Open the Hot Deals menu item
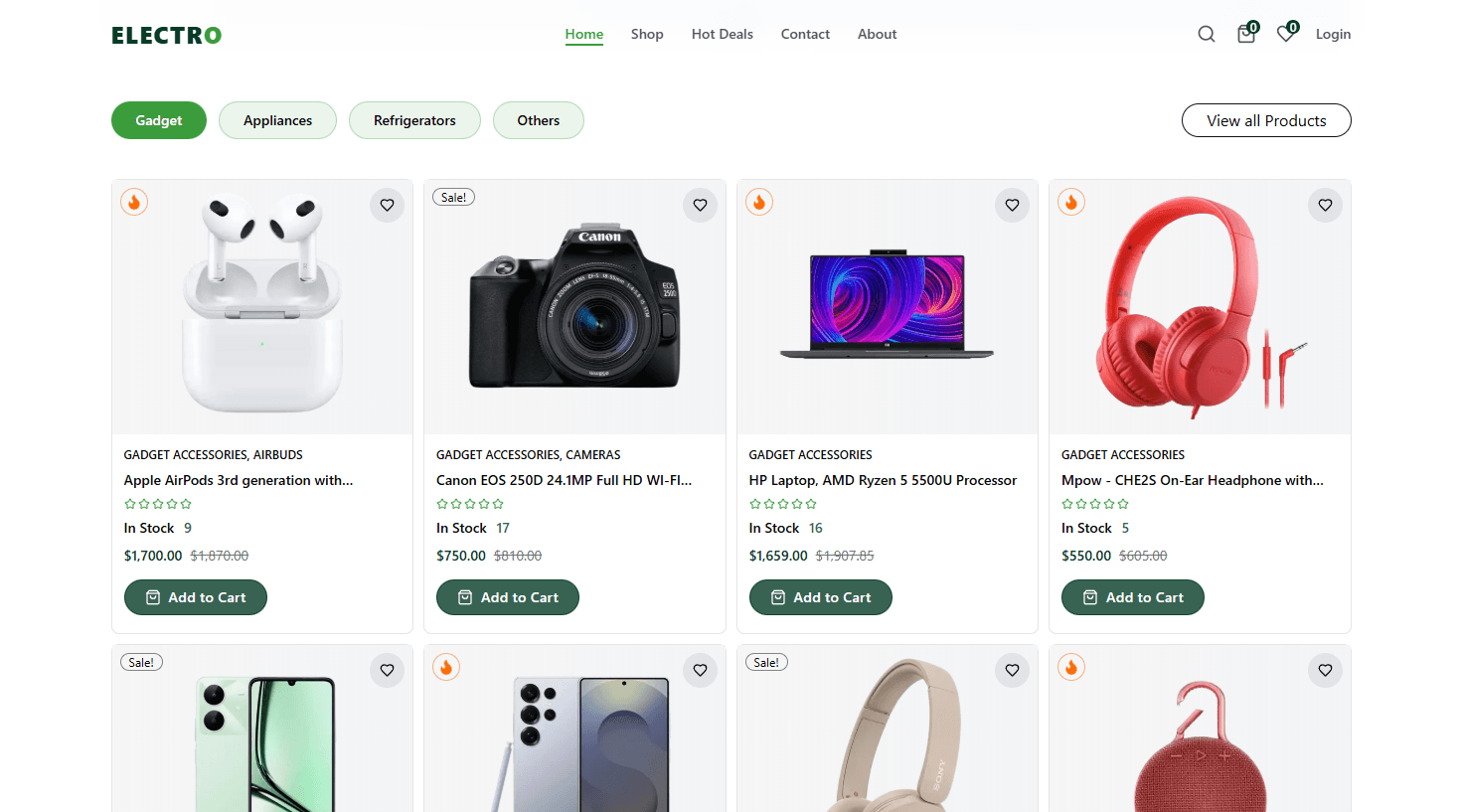The height and width of the screenshot is (812, 1460). [x=722, y=34]
